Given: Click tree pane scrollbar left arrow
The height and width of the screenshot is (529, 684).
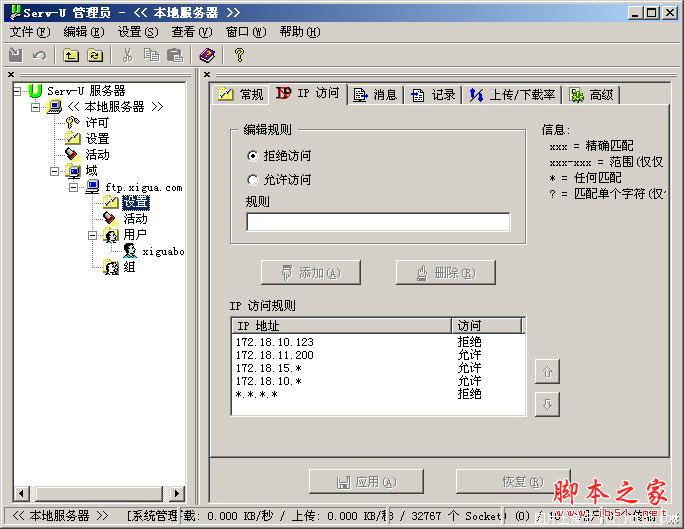Looking at the screenshot, I should (22, 494).
